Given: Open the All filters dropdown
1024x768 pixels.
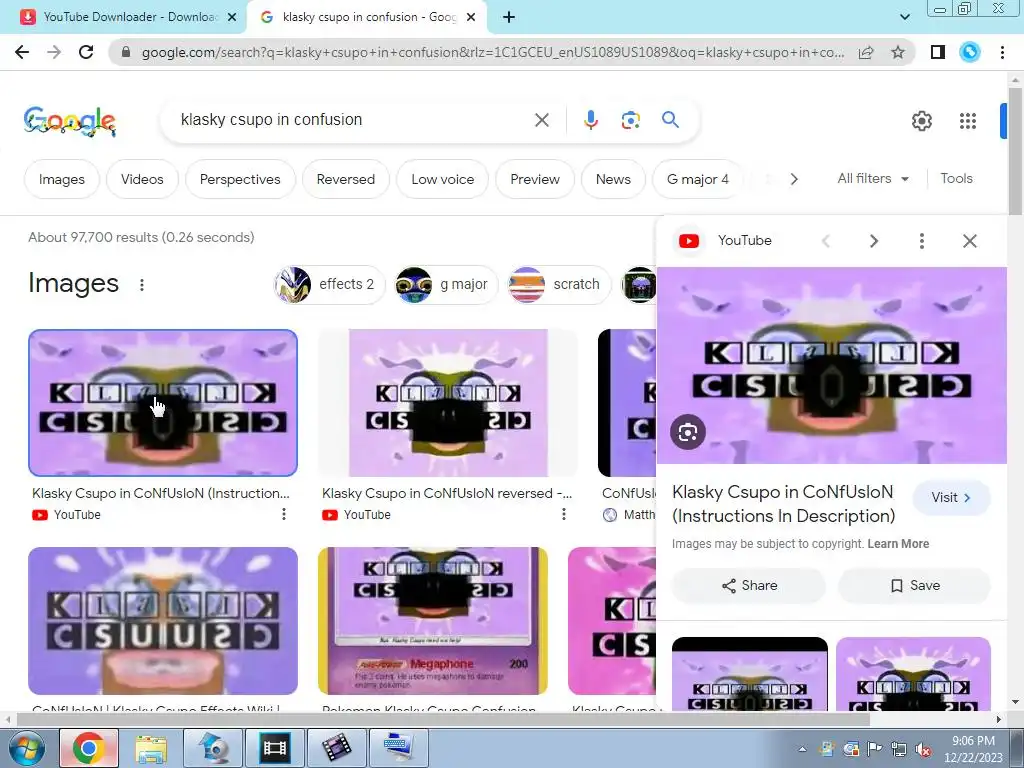Looking at the screenshot, I should (x=872, y=178).
